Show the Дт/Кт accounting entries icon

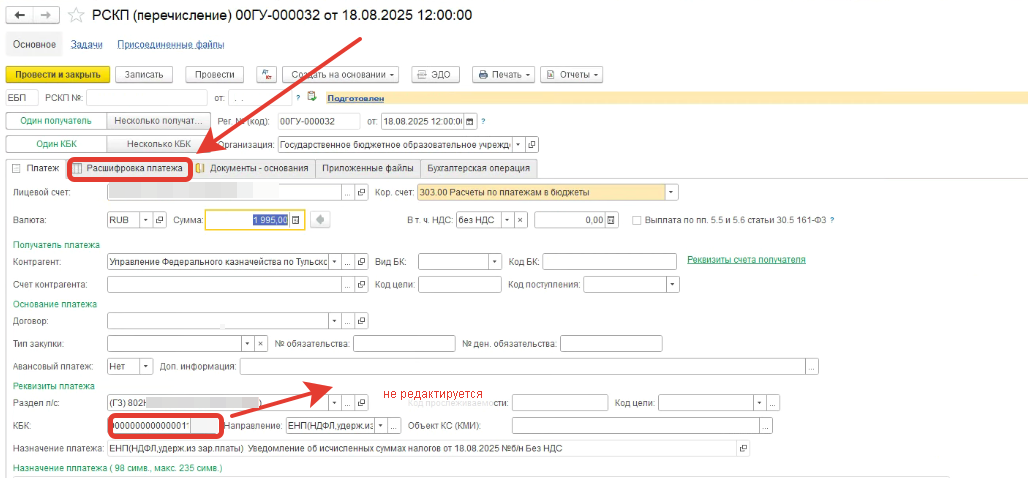pyautogui.click(x=266, y=75)
